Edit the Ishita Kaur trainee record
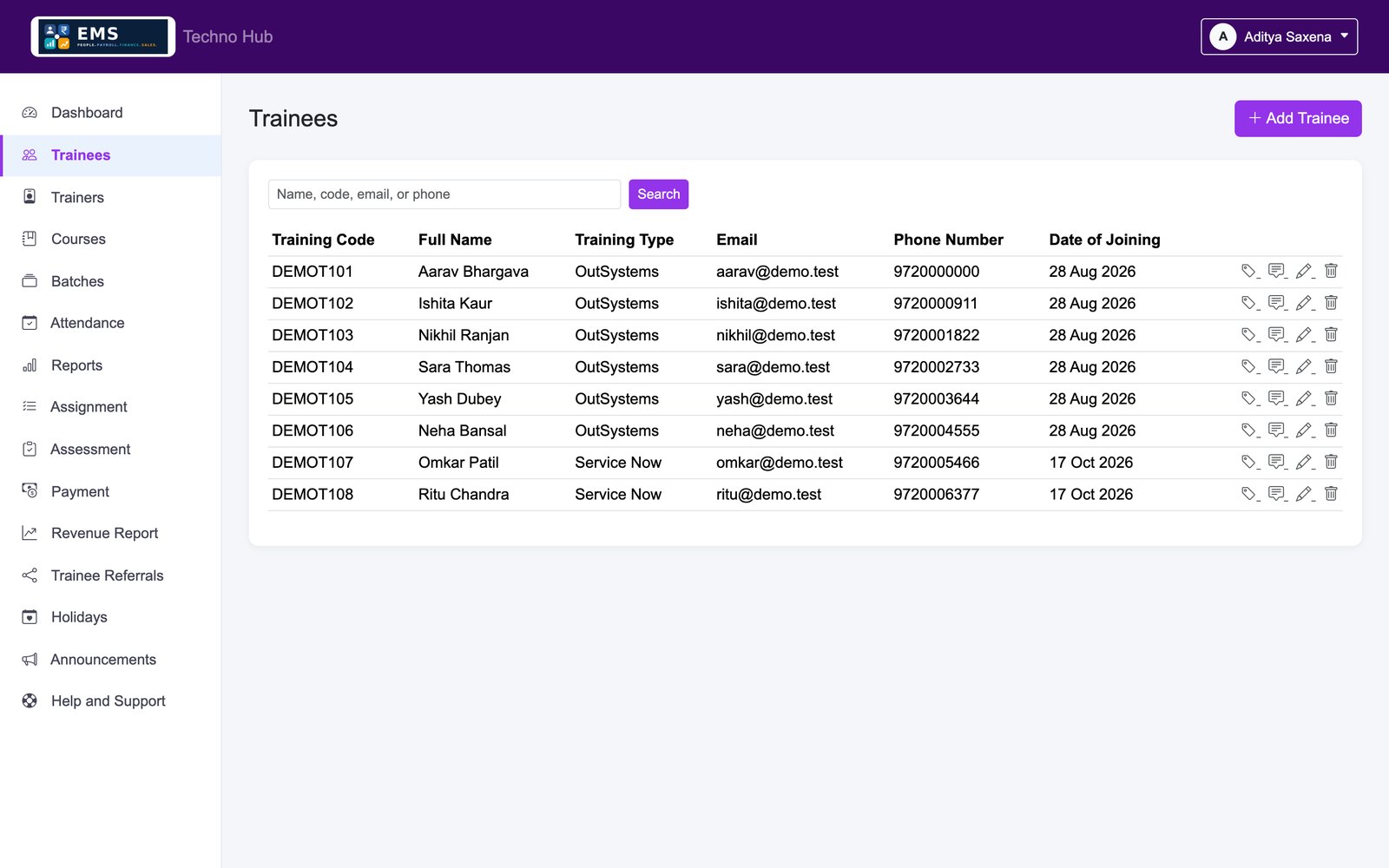The height and width of the screenshot is (868, 1389). pyautogui.click(x=1304, y=303)
